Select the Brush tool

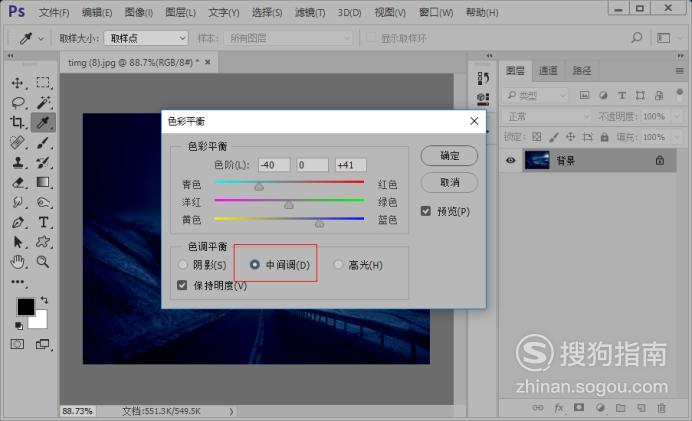(x=43, y=143)
